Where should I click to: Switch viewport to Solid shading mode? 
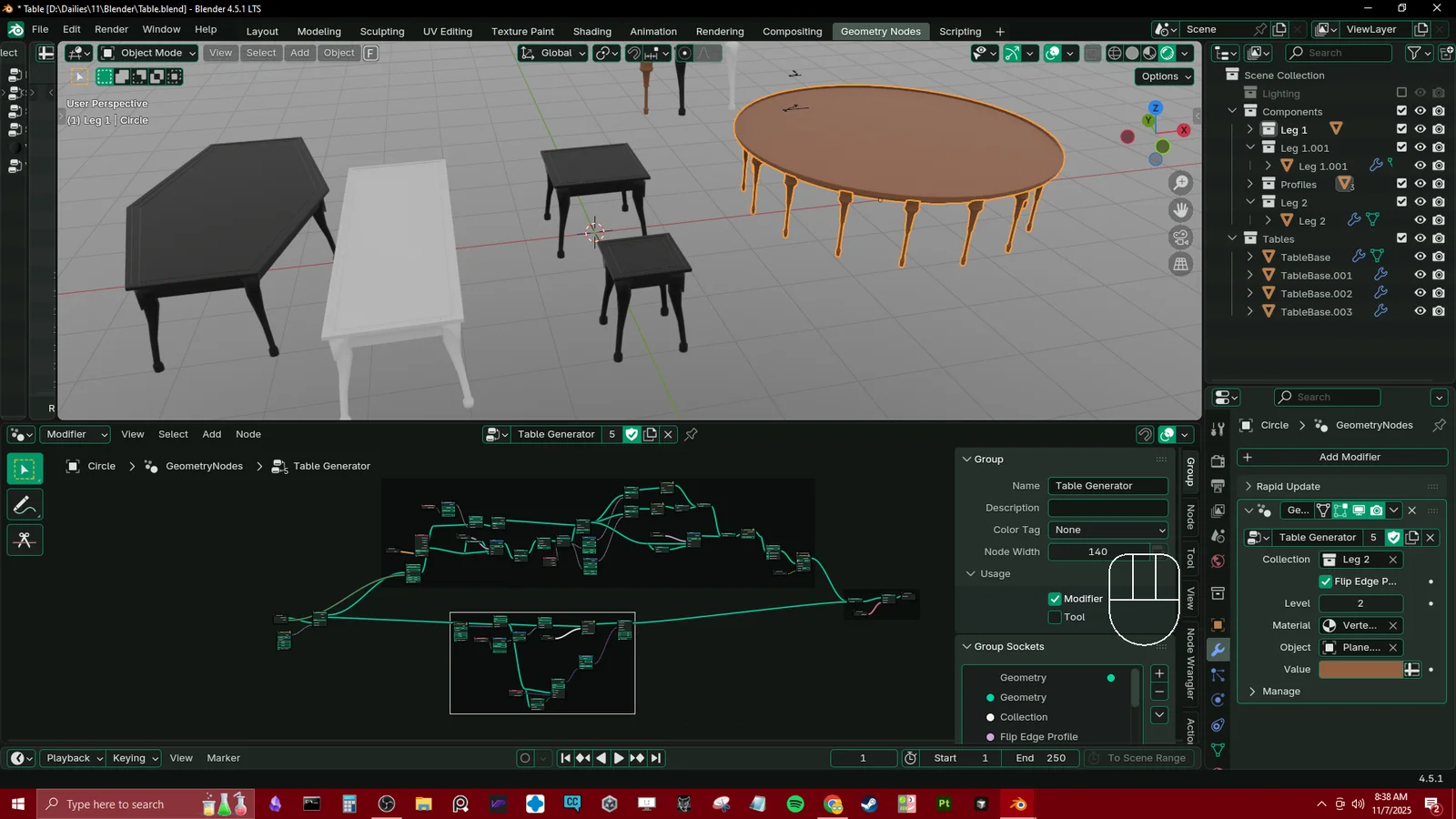[1133, 53]
